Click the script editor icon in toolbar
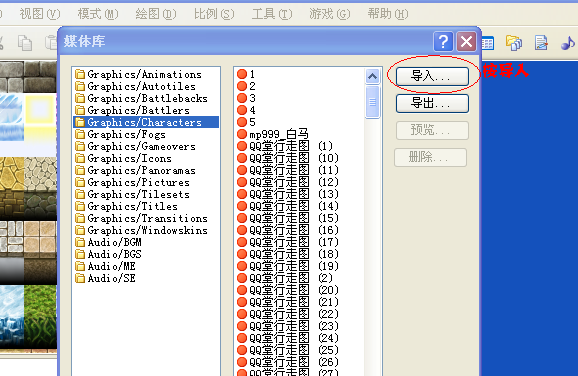The height and width of the screenshot is (376, 578). click(541, 43)
